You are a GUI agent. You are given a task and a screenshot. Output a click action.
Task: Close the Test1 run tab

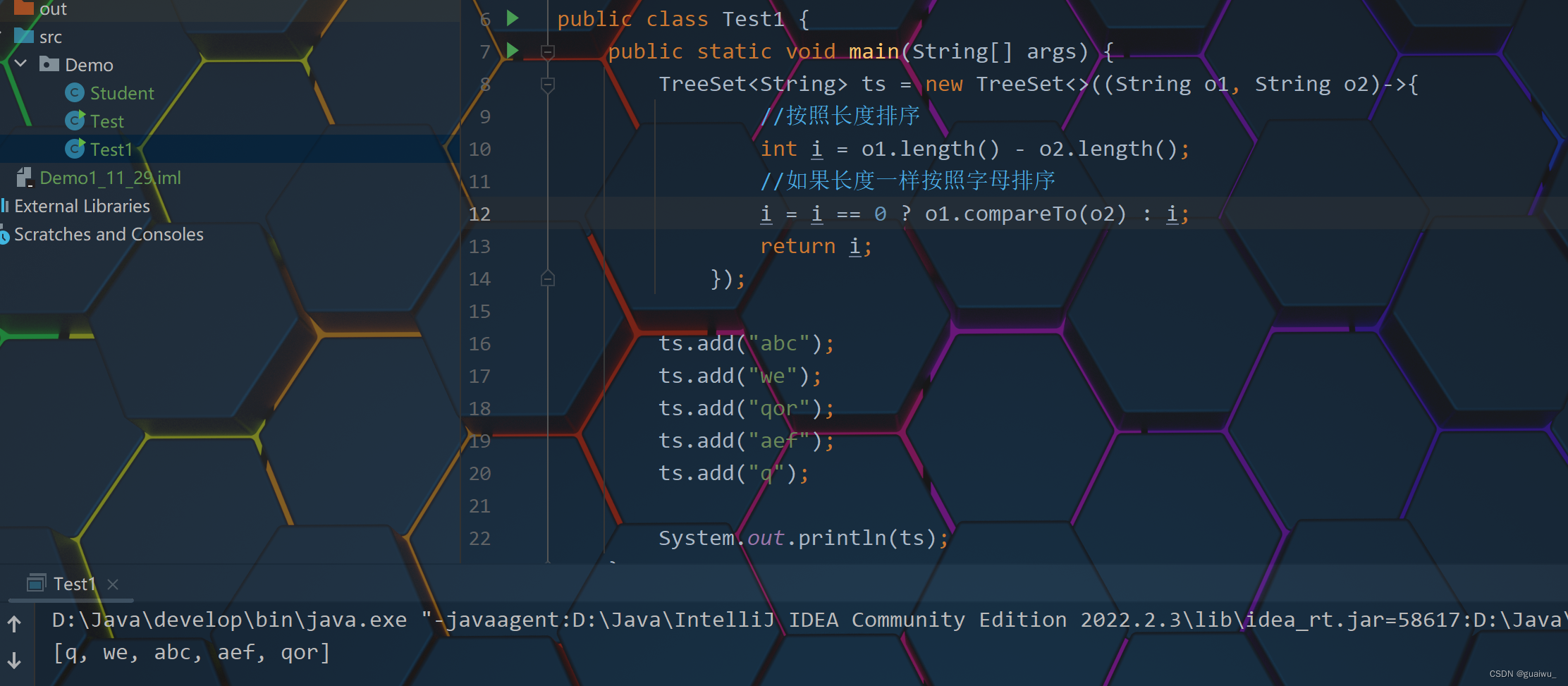tap(113, 584)
